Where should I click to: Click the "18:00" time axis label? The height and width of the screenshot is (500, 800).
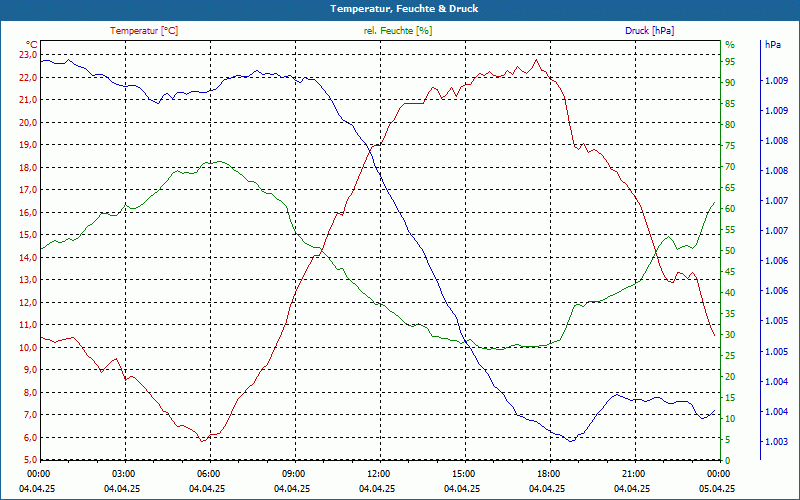point(548,474)
